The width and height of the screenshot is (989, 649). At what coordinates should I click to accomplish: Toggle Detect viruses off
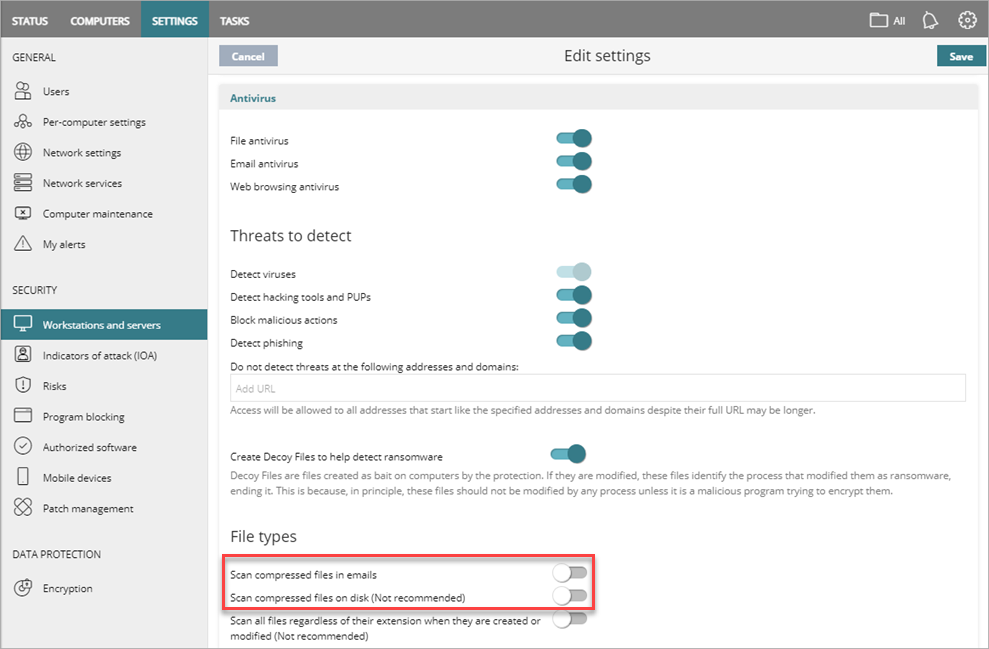click(573, 271)
